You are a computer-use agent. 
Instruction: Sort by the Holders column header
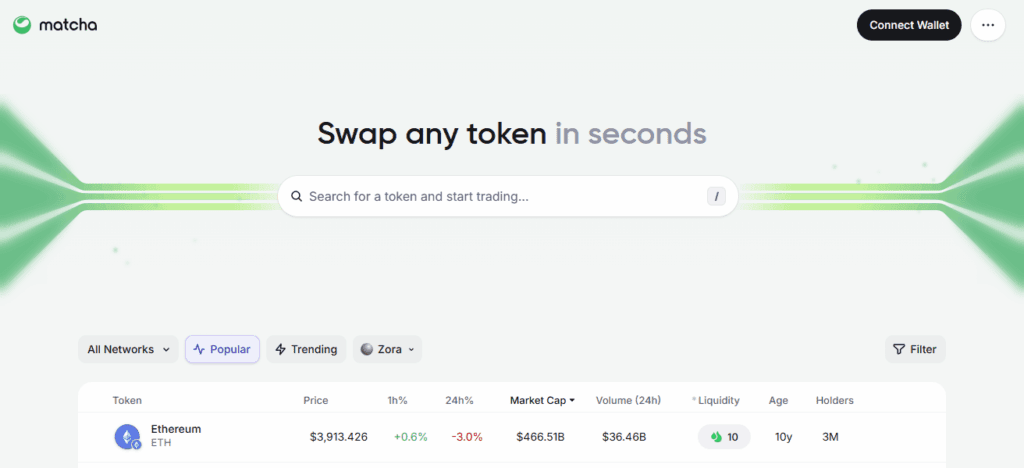click(835, 401)
